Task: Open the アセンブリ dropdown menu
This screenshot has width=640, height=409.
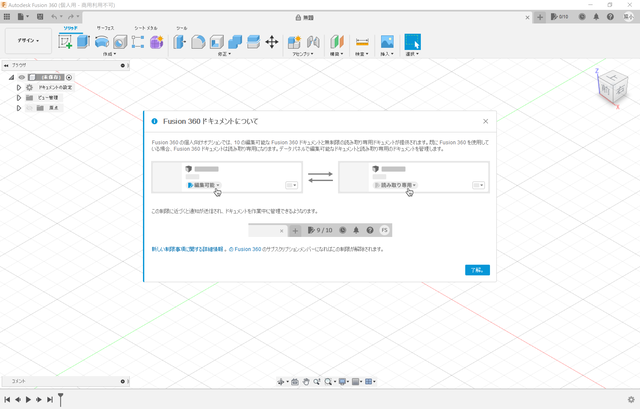Action: click(x=303, y=54)
